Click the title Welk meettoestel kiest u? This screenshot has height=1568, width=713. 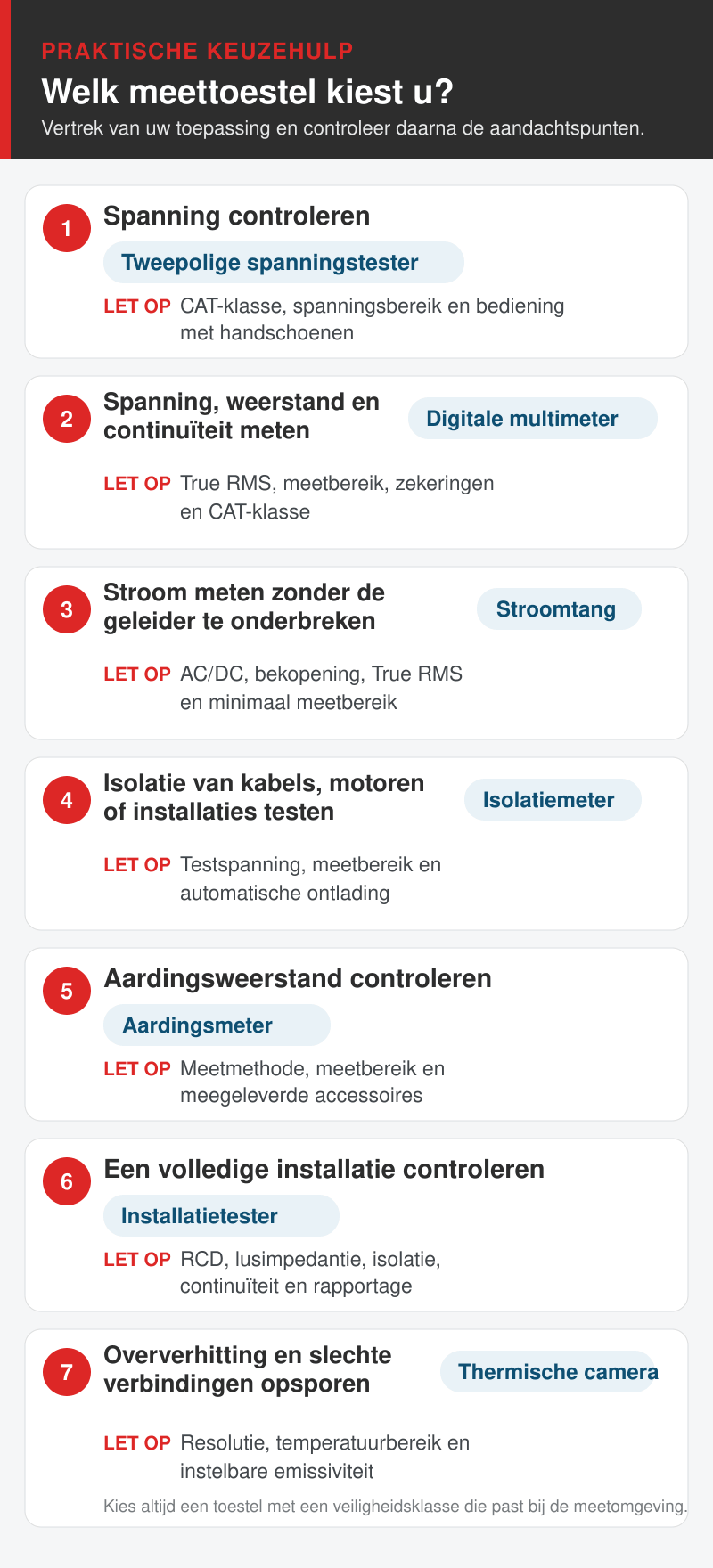pos(248,92)
